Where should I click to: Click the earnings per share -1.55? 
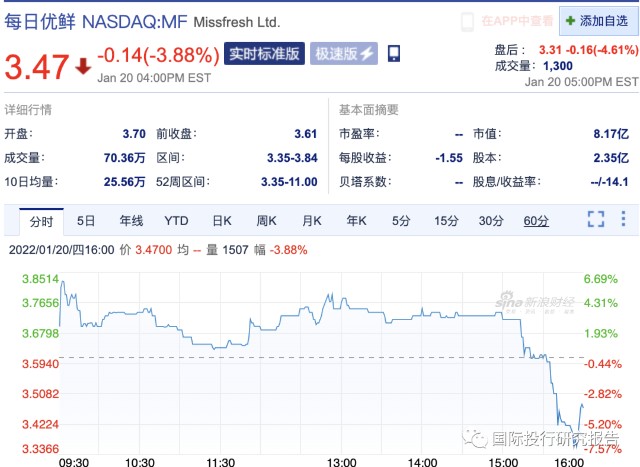coord(449,158)
